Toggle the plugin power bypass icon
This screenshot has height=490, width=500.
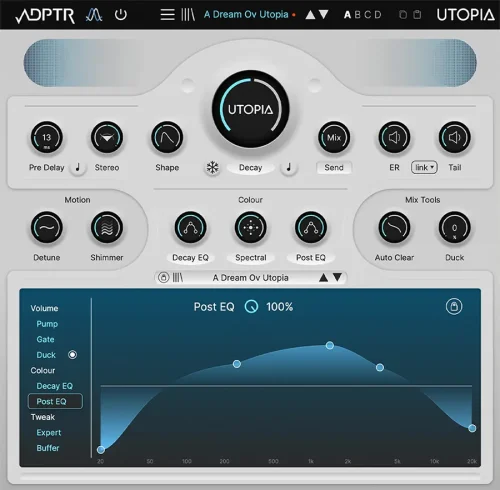(x=121, y=15)
